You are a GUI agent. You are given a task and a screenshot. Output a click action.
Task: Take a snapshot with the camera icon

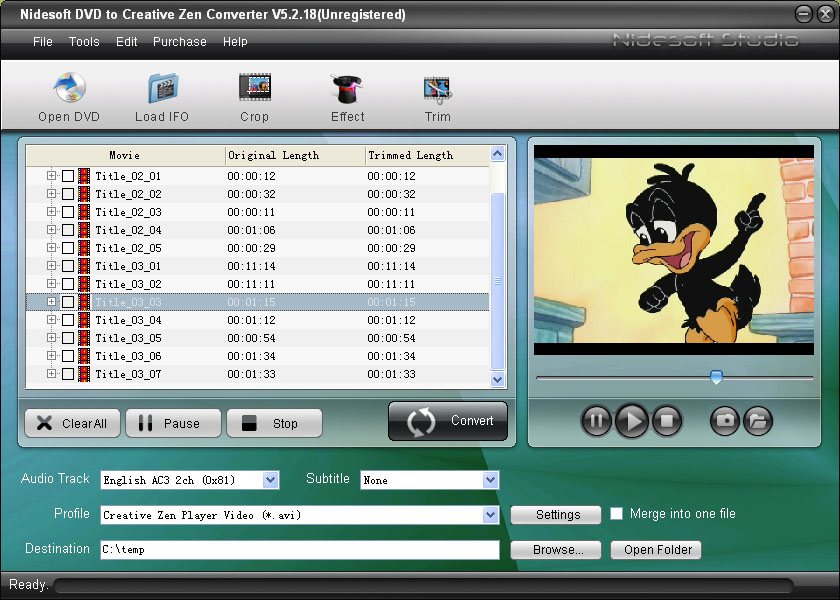[x=725, y=421]
